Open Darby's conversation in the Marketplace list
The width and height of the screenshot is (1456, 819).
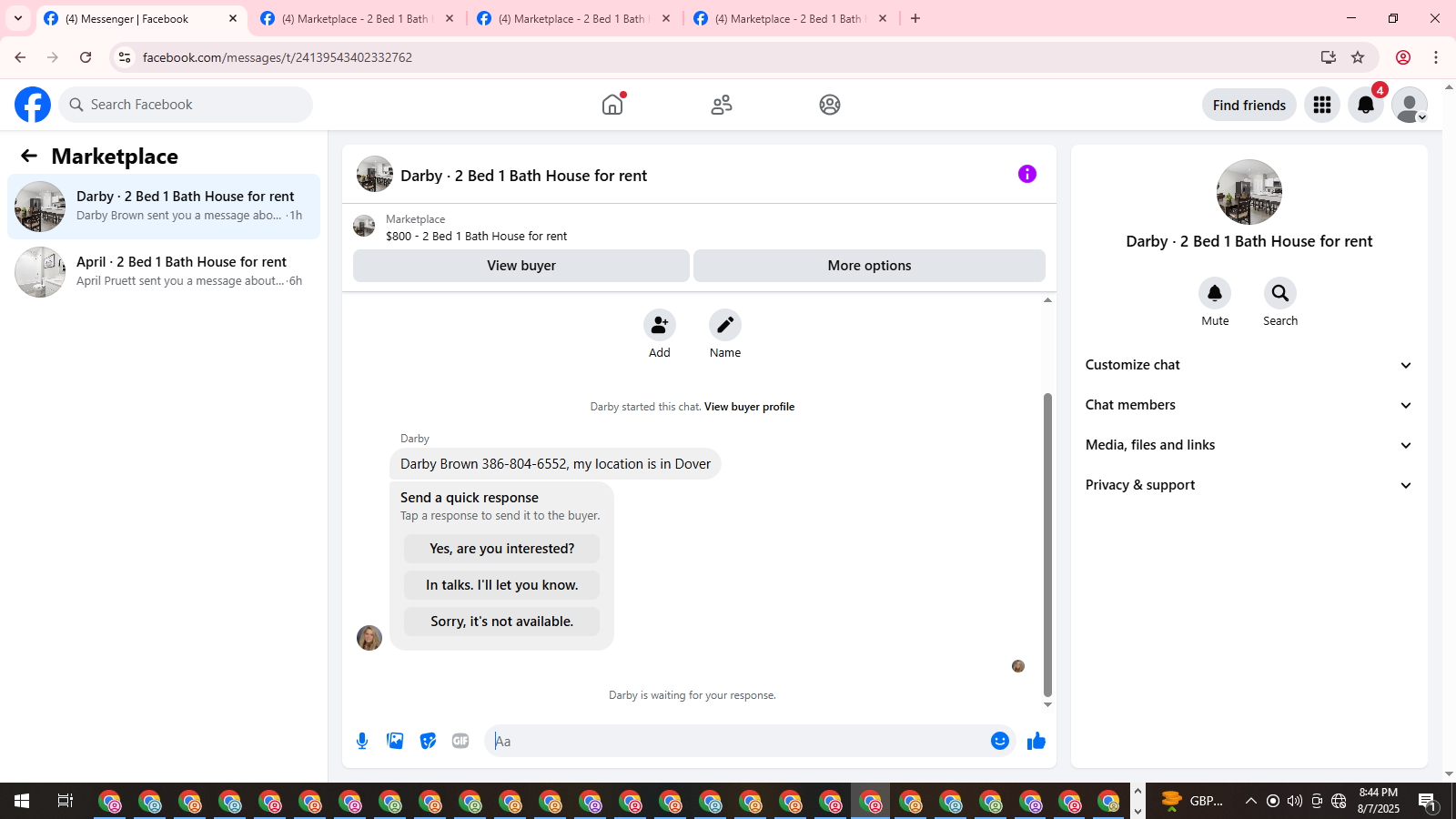pos(164,207)
